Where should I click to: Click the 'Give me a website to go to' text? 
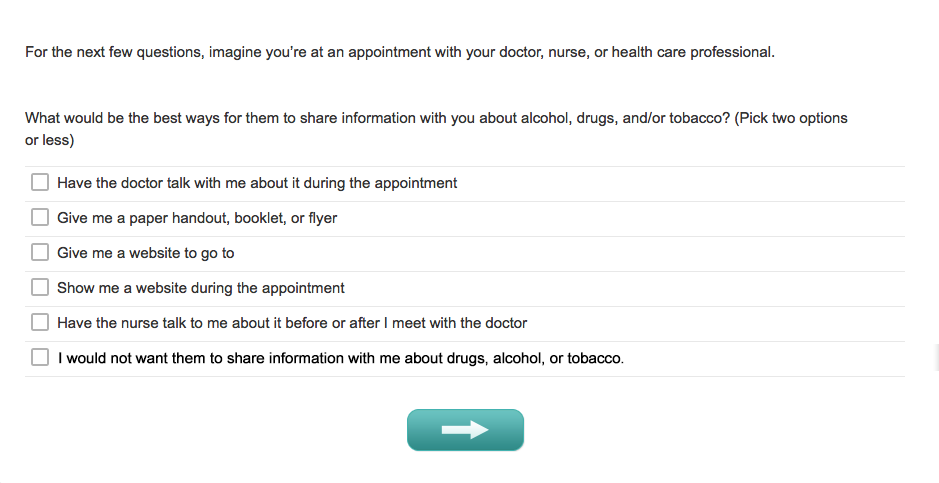point(145,253)
